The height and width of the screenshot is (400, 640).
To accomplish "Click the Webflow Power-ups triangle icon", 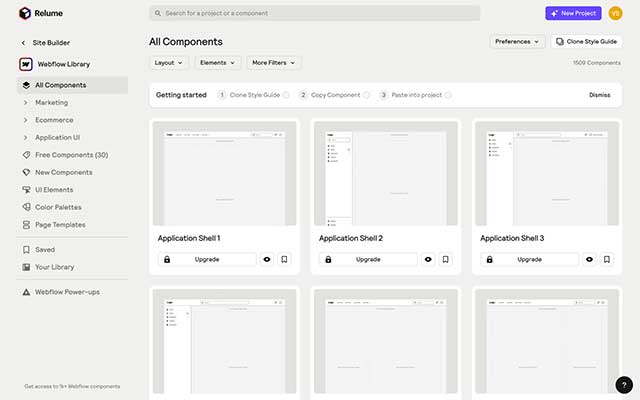I will point(26,292).
